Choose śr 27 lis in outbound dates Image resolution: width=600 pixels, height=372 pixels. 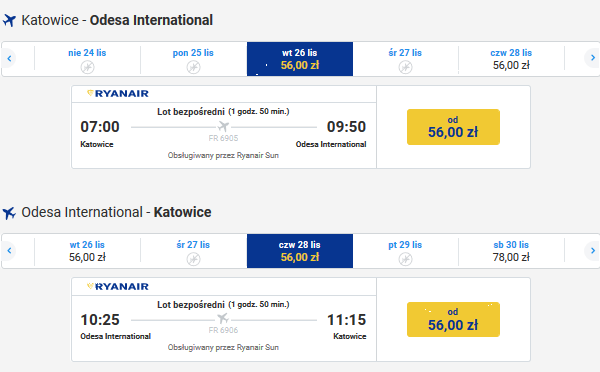405,59
